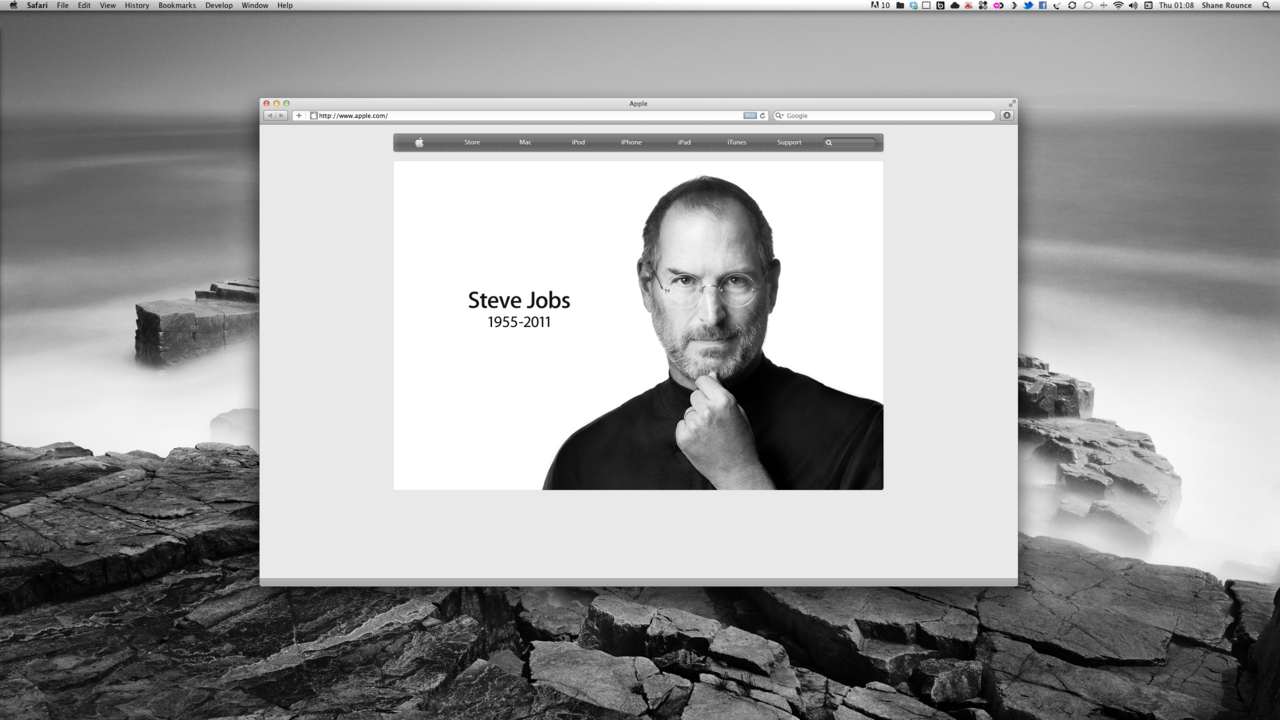This screenshot has height=720, width=1280.
Task: Open the History menu
Action: coord(137,5)
